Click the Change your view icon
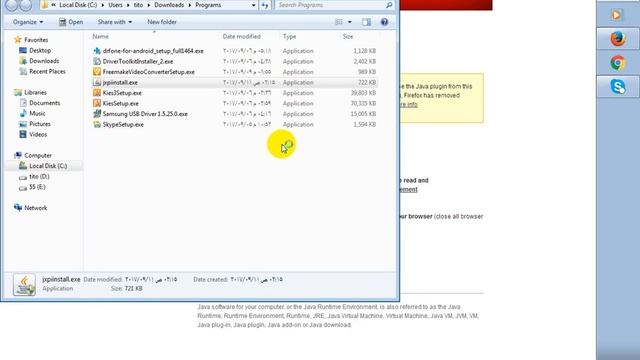Image resolution: width=640 pixels, height=360 pixels. point(339,22)
